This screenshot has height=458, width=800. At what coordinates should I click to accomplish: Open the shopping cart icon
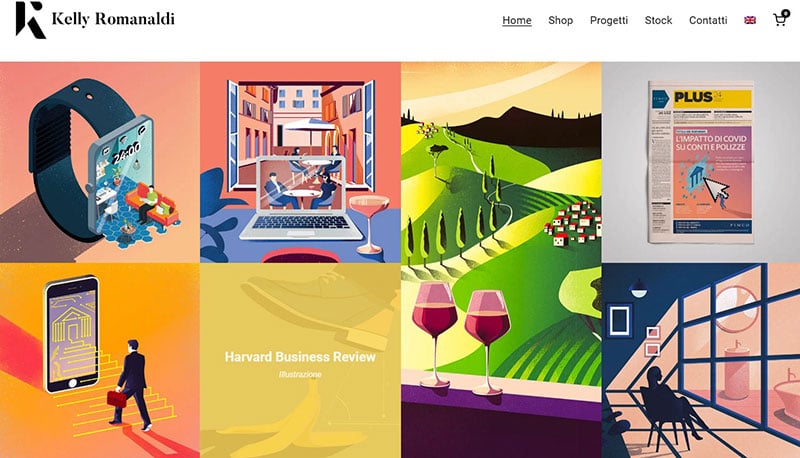779,20
